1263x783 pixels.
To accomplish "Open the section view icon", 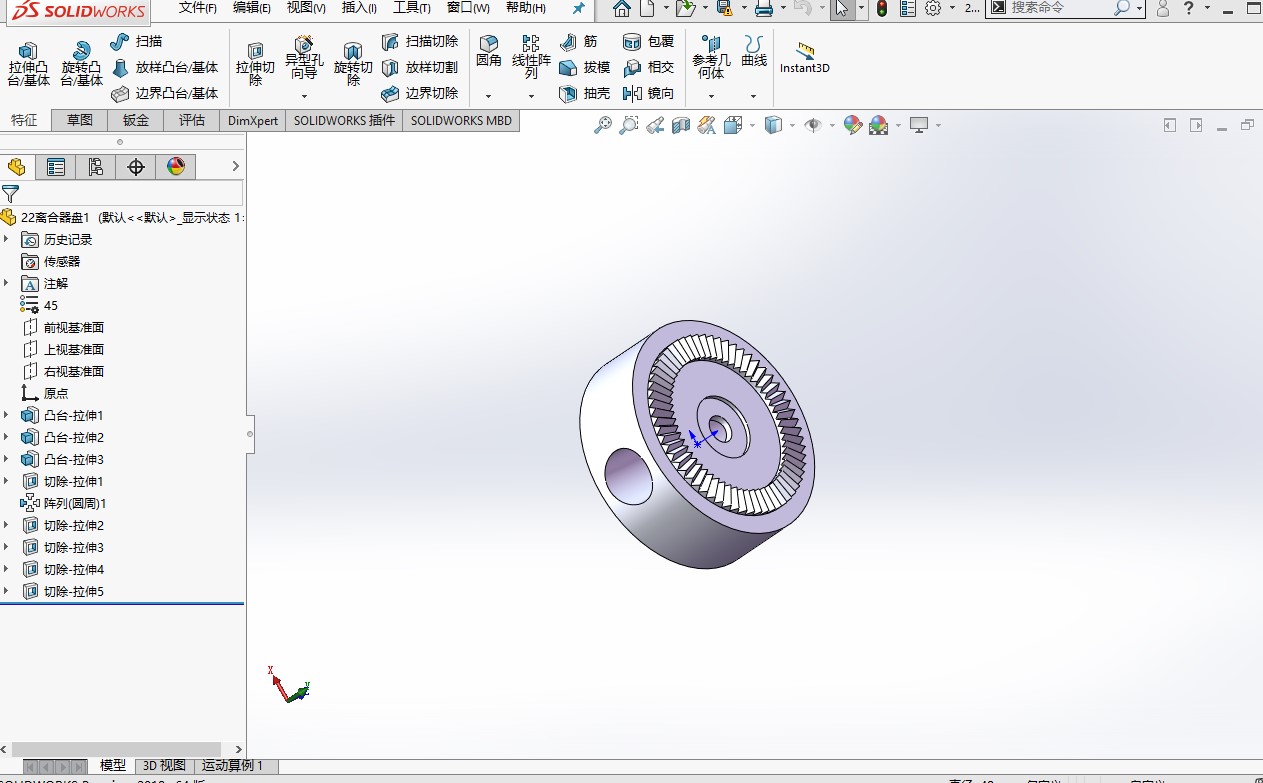I will [x=681, y=125].
